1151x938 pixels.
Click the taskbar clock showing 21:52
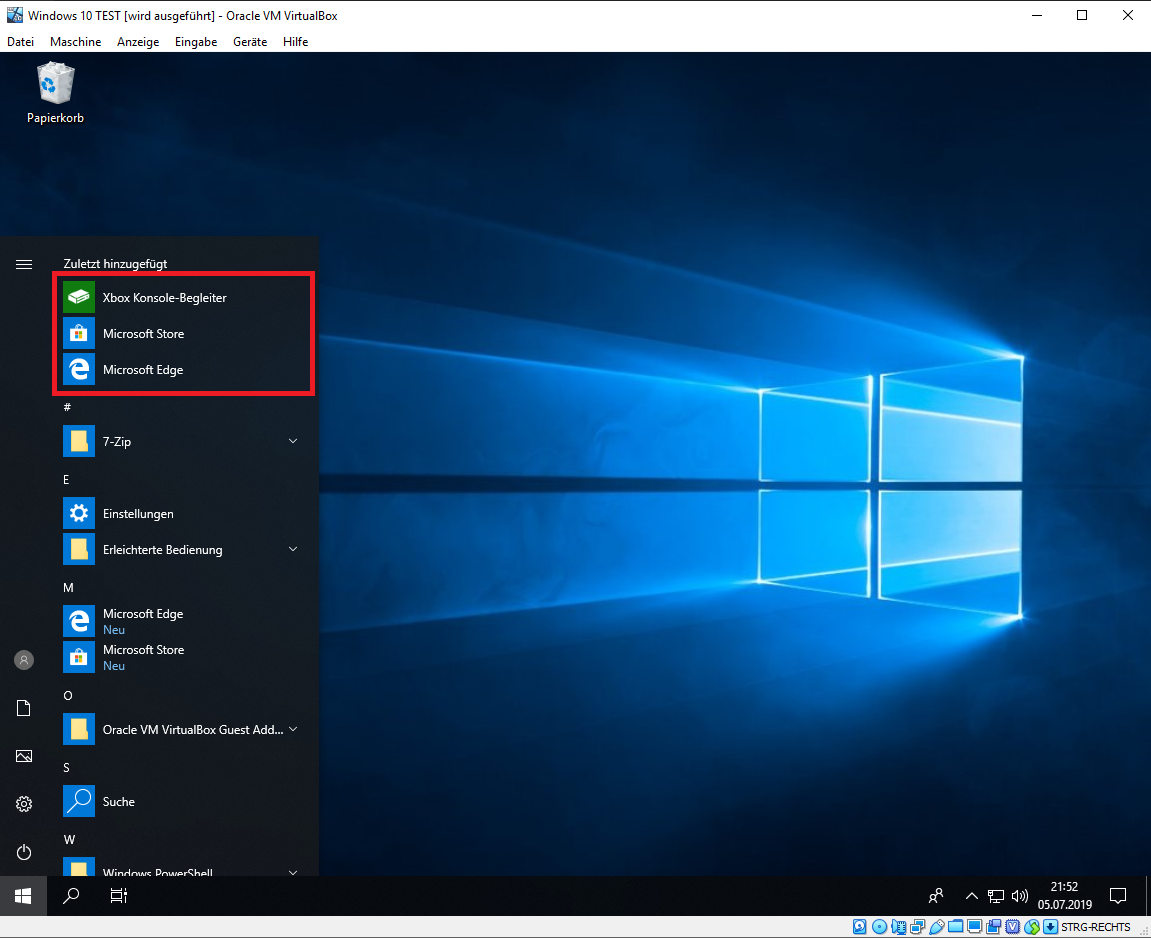pos(1064,895)
